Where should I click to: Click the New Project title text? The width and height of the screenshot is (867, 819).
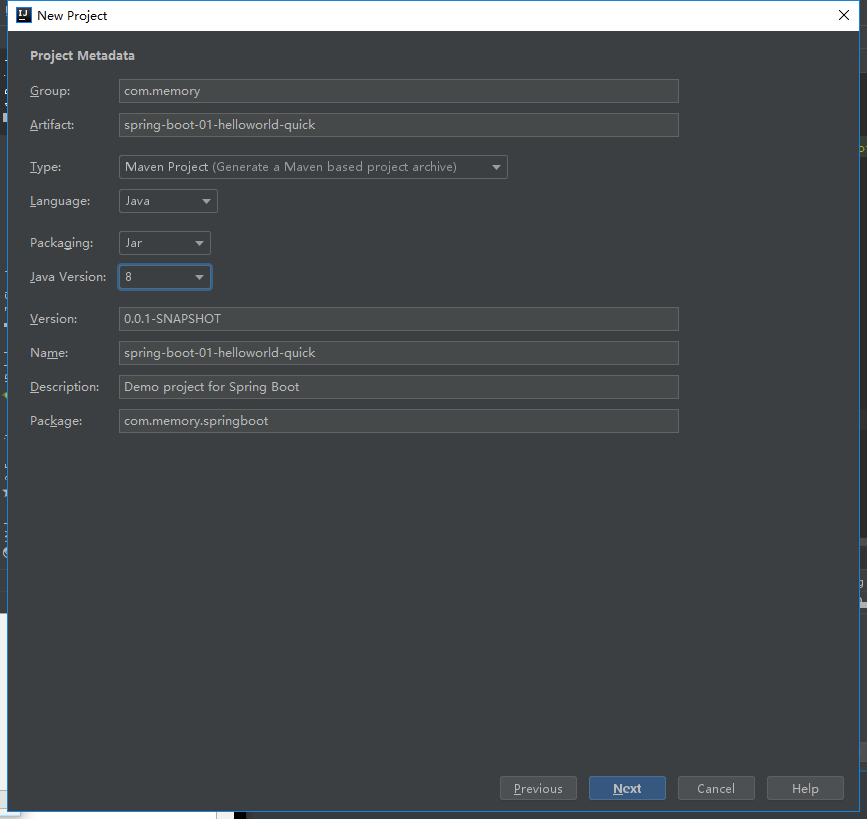click(x=72, y=15)
